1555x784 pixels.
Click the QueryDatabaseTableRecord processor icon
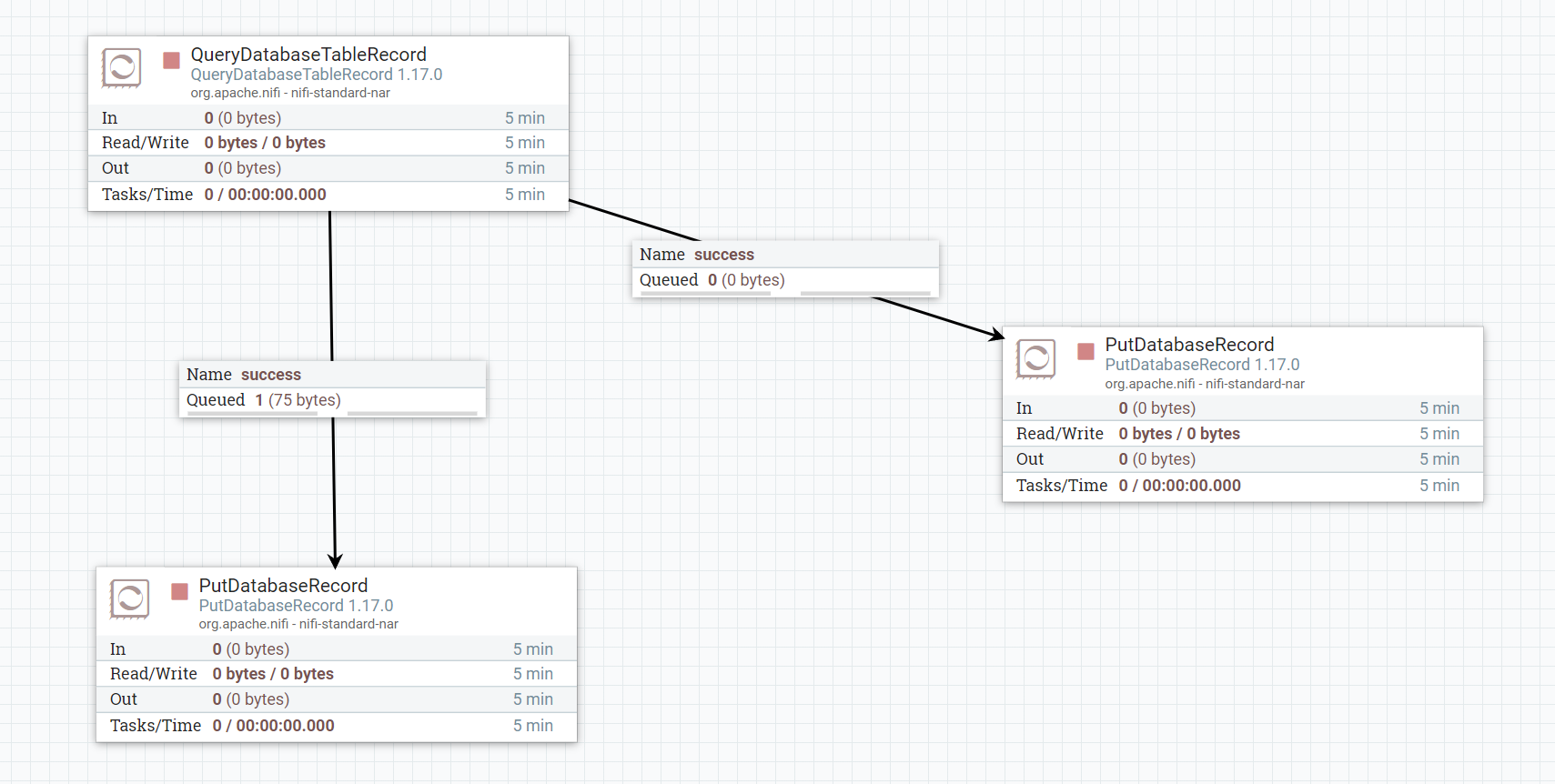pyautogui.click(x=121, y=67)
